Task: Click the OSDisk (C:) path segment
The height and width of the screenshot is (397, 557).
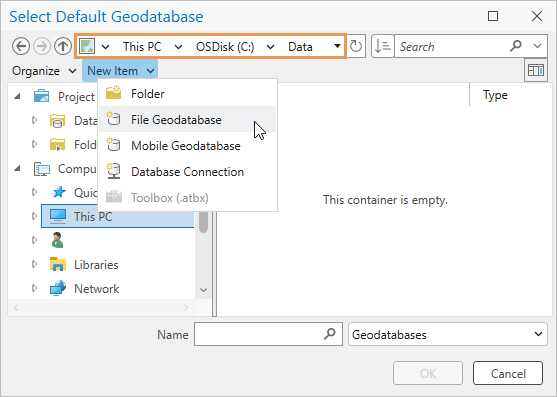Action: point(225,47)
